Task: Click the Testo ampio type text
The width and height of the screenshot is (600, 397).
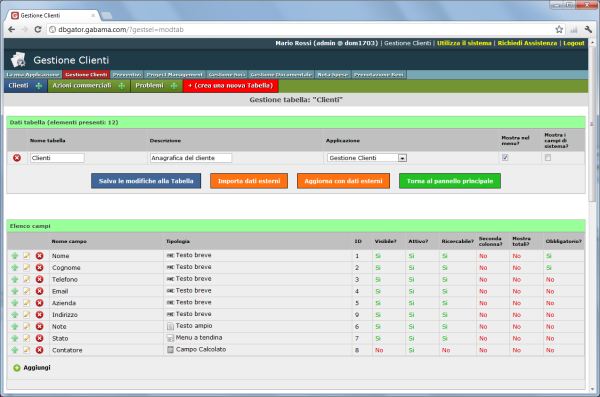Action: click(x=194, y=326)
